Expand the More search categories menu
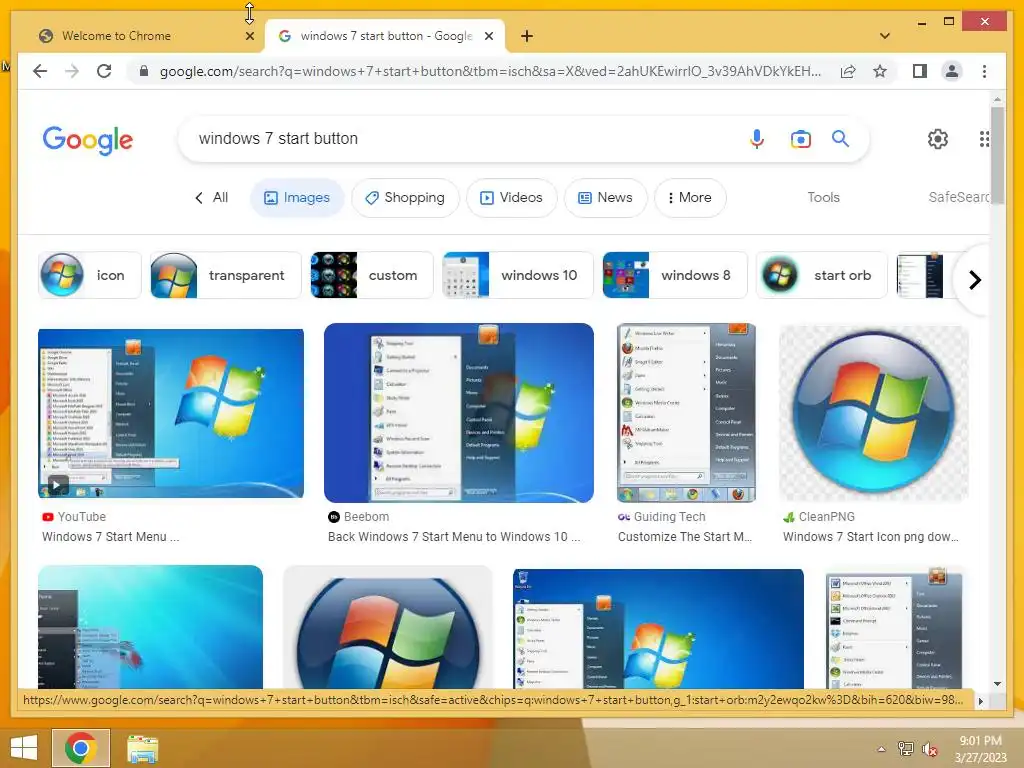1024x768 pixels. pos(690,197)
